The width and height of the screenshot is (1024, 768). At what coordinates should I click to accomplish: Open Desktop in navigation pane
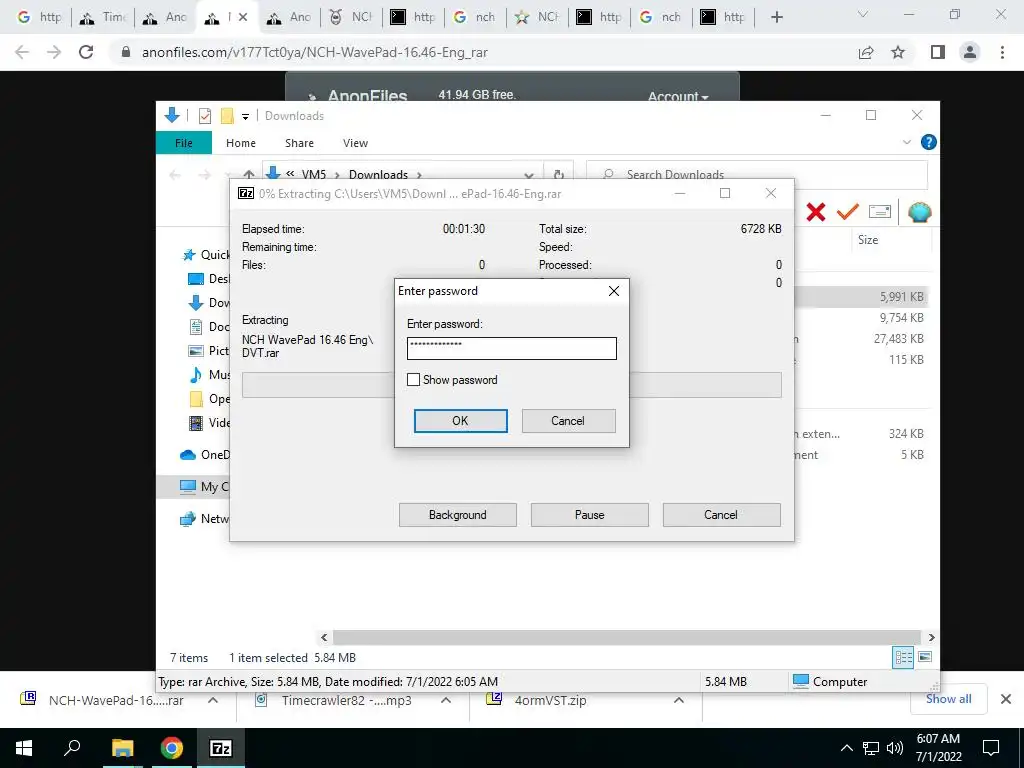point(209,279)
